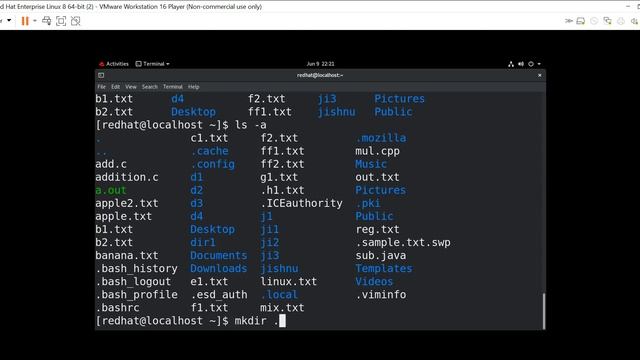Click the mkdir command prompt cursor
Image resolution: width=640 pixels, height=360 pixels.
282,321
